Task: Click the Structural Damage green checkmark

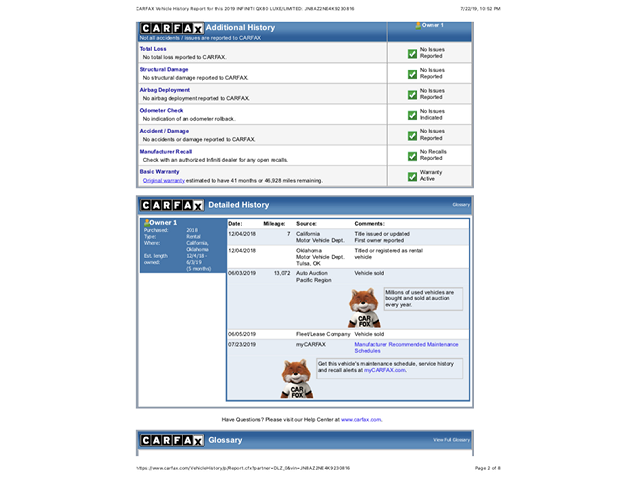Action: 412,73
